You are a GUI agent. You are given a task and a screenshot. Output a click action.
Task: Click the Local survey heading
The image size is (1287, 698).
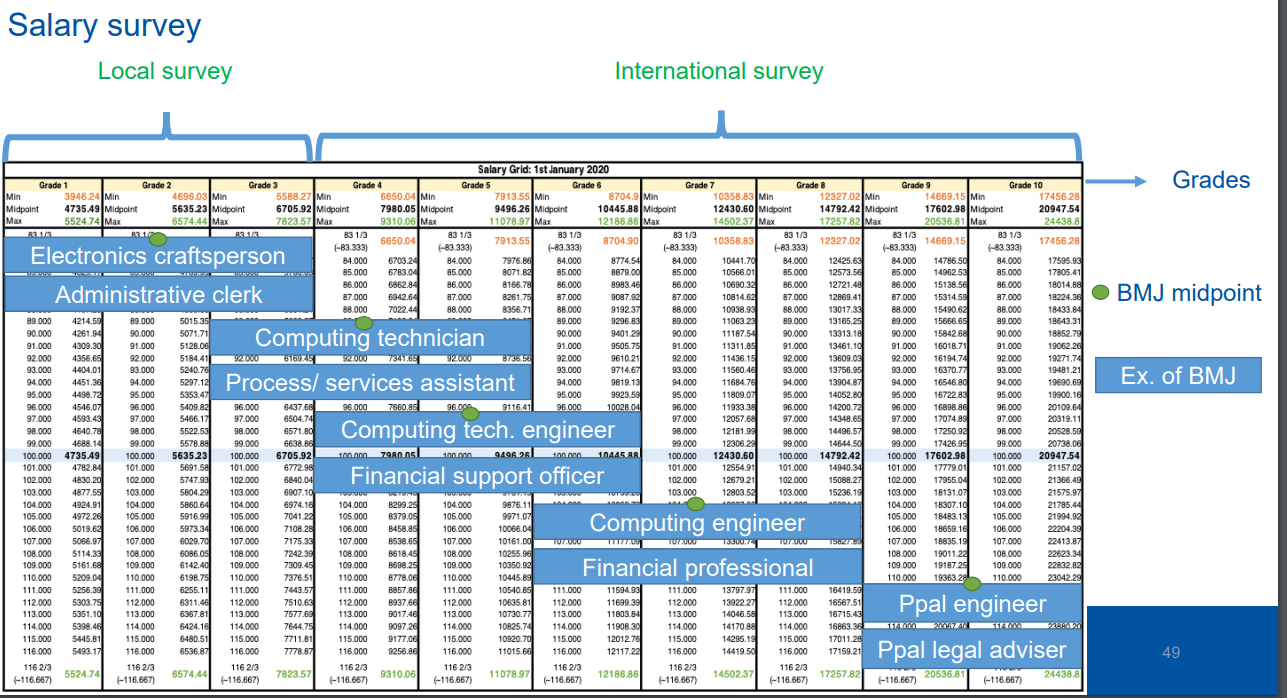[x=165, y=71]
